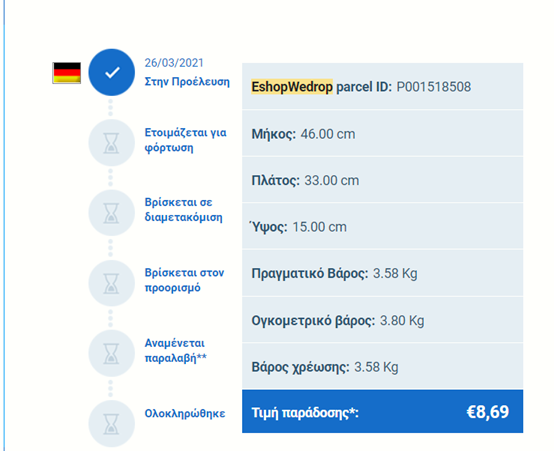Select the Ολοκληρώθηκε step label
This screenshot has height=451, width=554.
pyautogui.click(x=185, y=413)
